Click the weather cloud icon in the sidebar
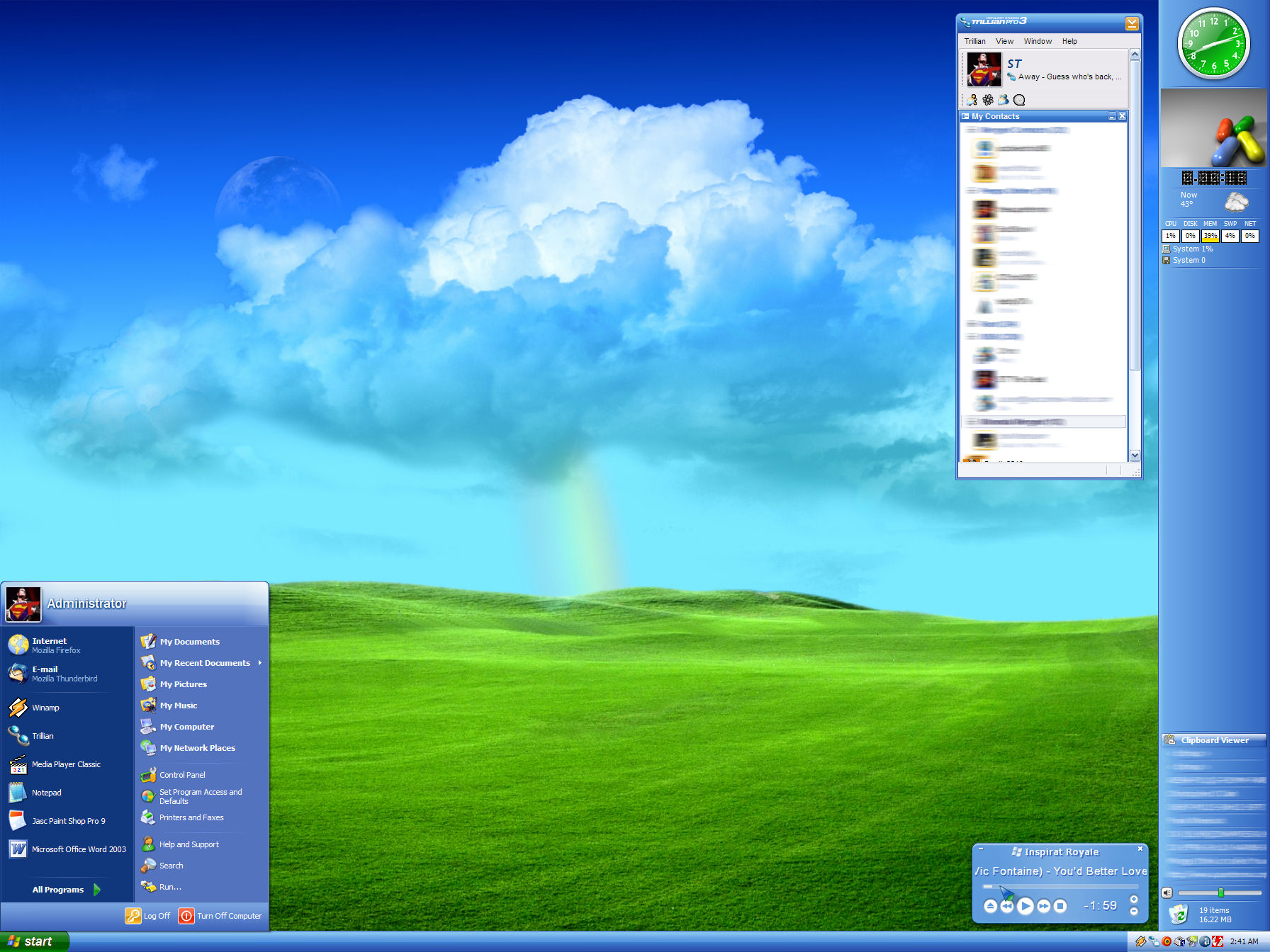 tap(1236, 201)
